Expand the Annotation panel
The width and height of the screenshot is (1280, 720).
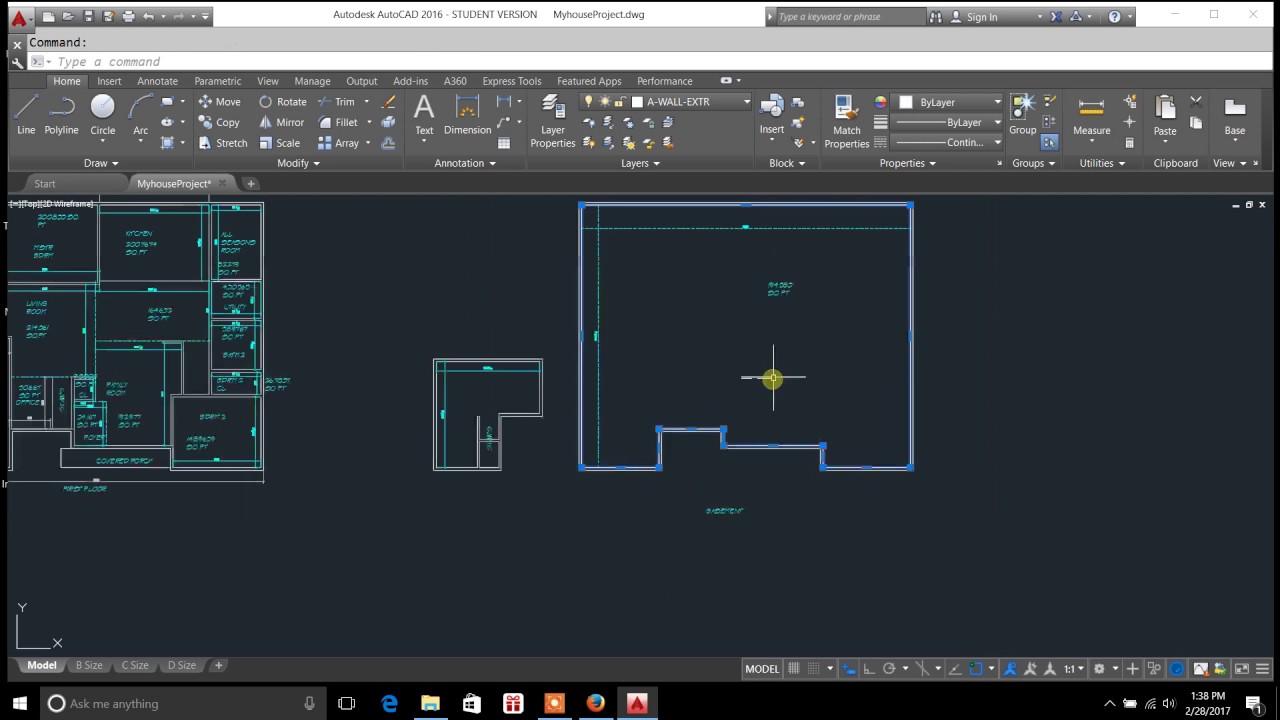(x=465, y=163)
